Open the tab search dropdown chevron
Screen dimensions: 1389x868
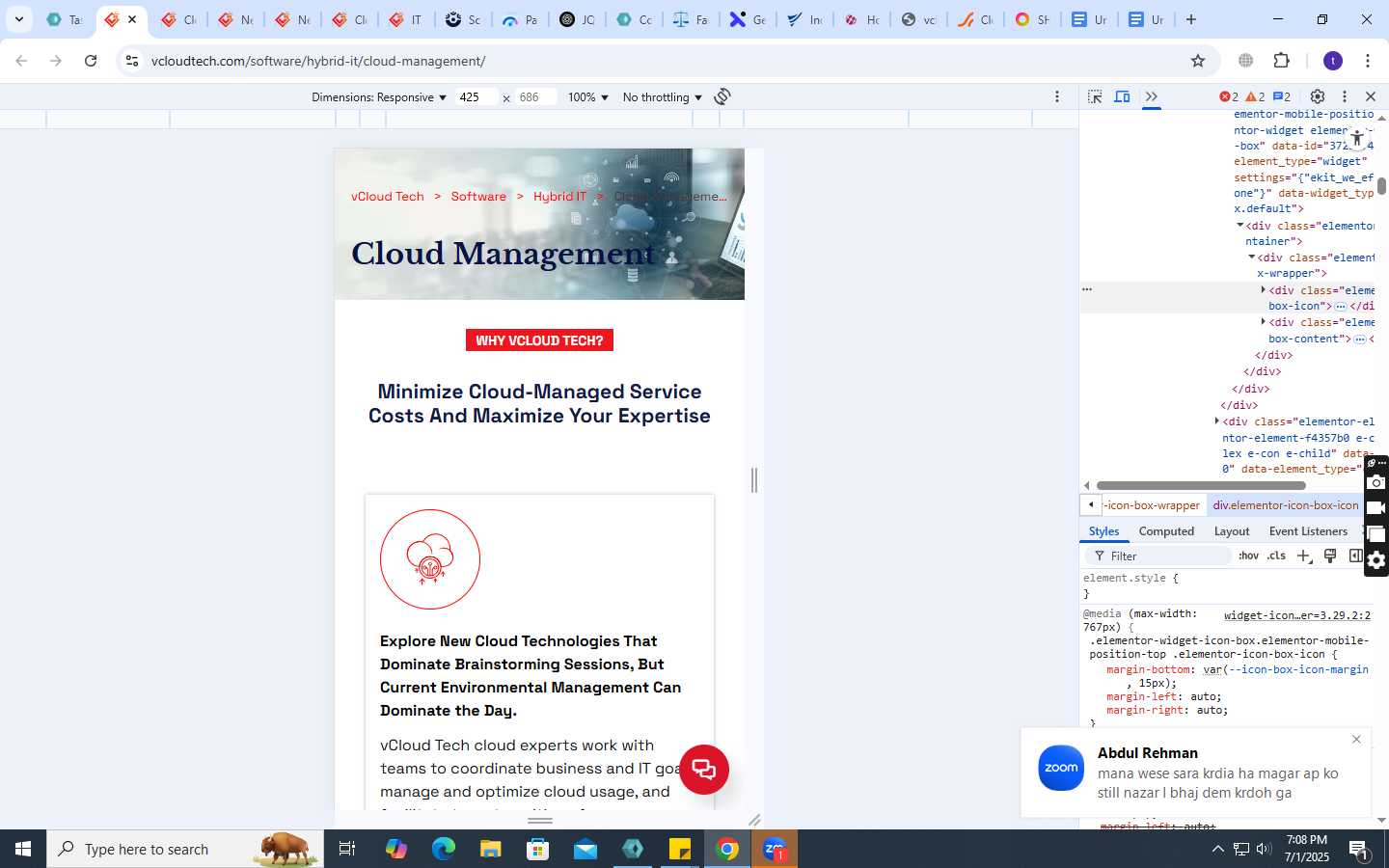tap(19, 19)
